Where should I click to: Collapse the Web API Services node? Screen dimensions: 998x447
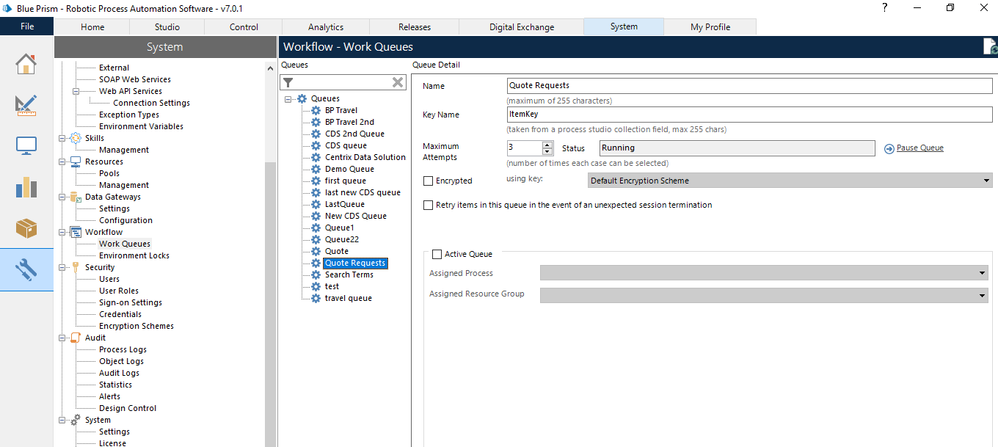tap(76, 91)
